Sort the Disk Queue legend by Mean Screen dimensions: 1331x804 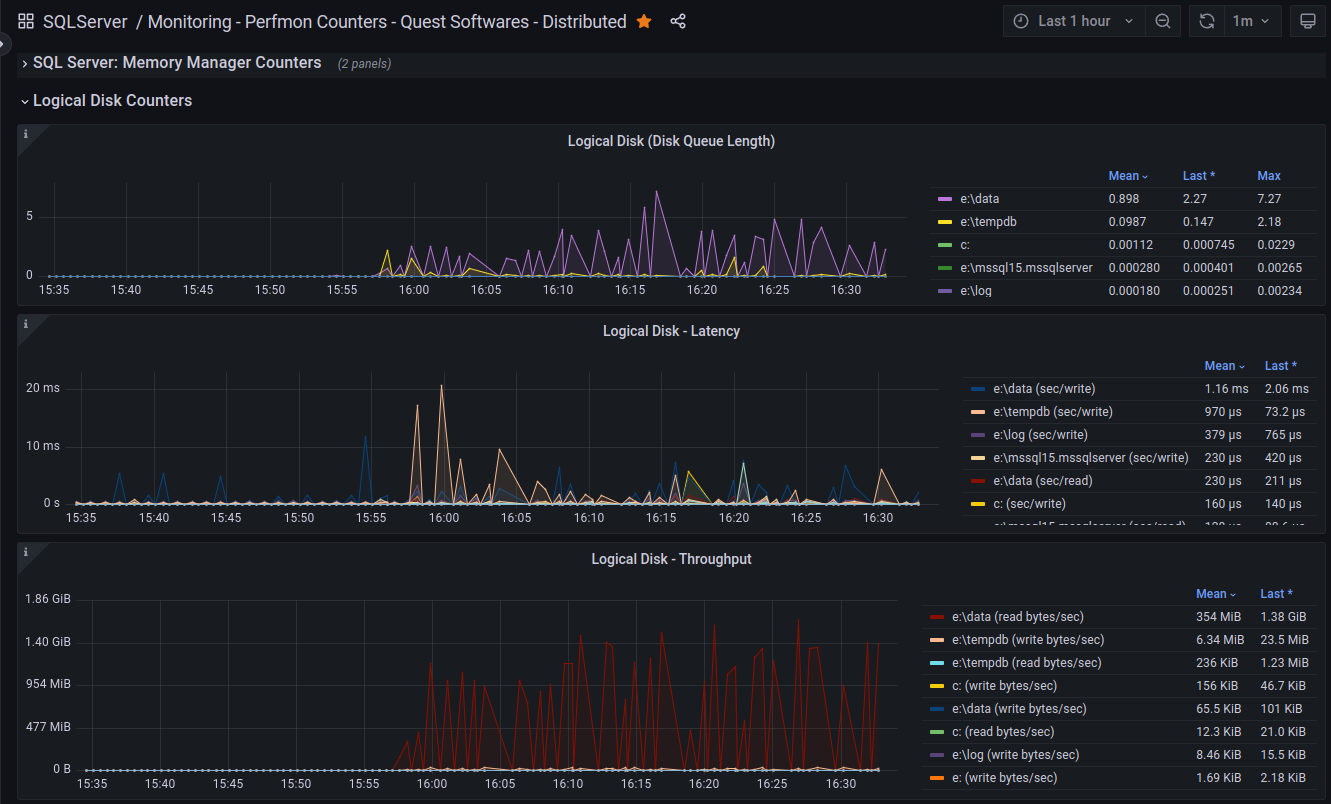pos(1128,175)
